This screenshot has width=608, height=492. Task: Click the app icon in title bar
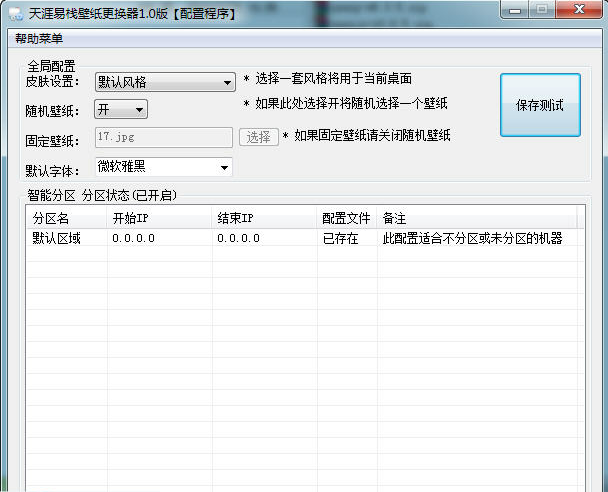tap(16, 14)
